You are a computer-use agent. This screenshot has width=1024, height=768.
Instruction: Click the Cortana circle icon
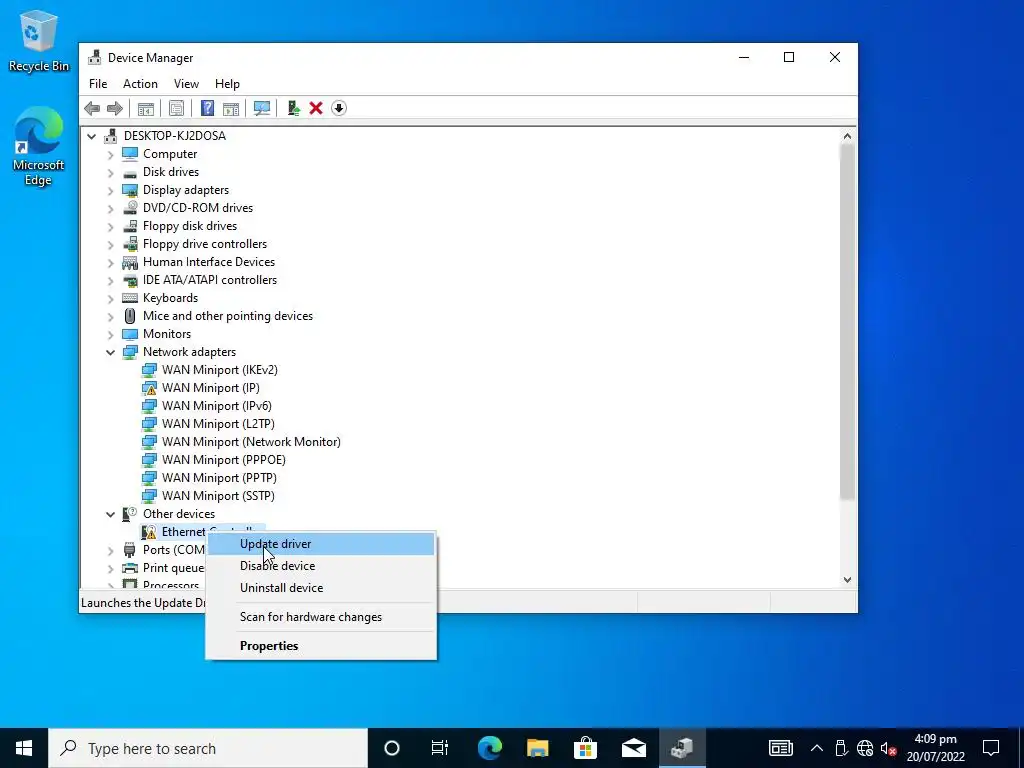[392, 748]
